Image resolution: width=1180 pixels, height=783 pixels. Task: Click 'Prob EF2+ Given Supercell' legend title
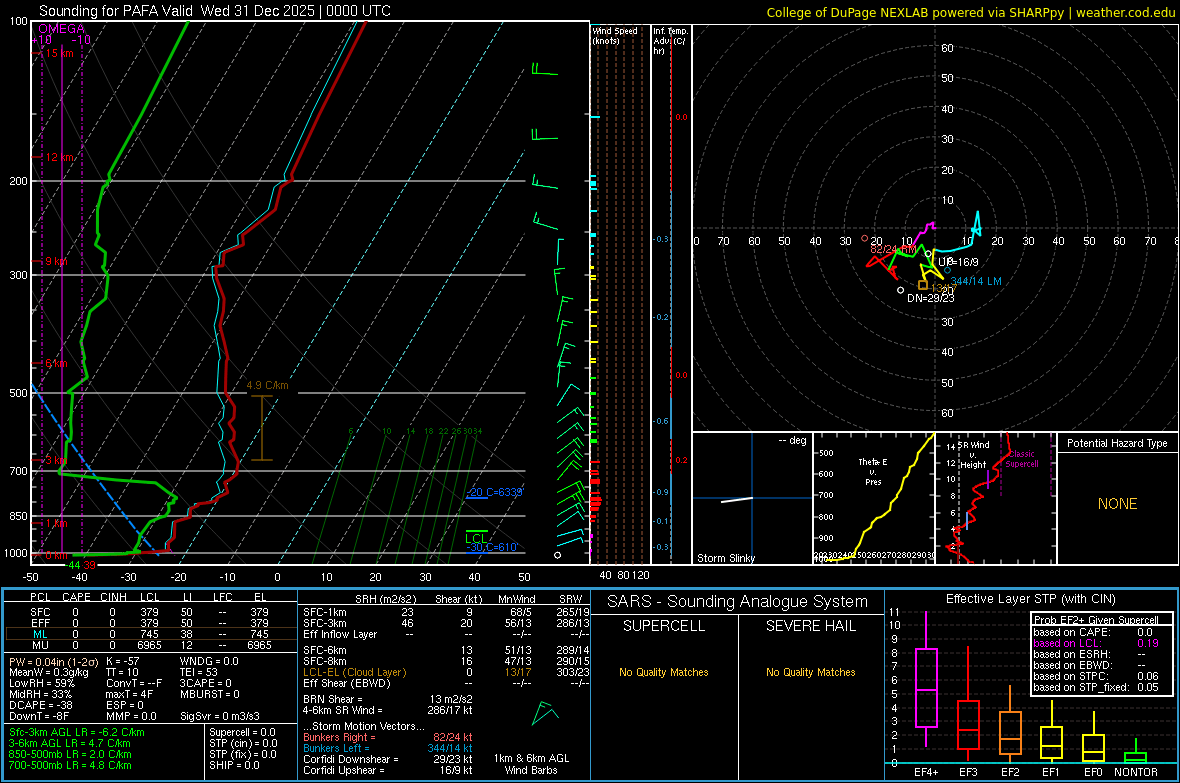tap(1096, 620)
